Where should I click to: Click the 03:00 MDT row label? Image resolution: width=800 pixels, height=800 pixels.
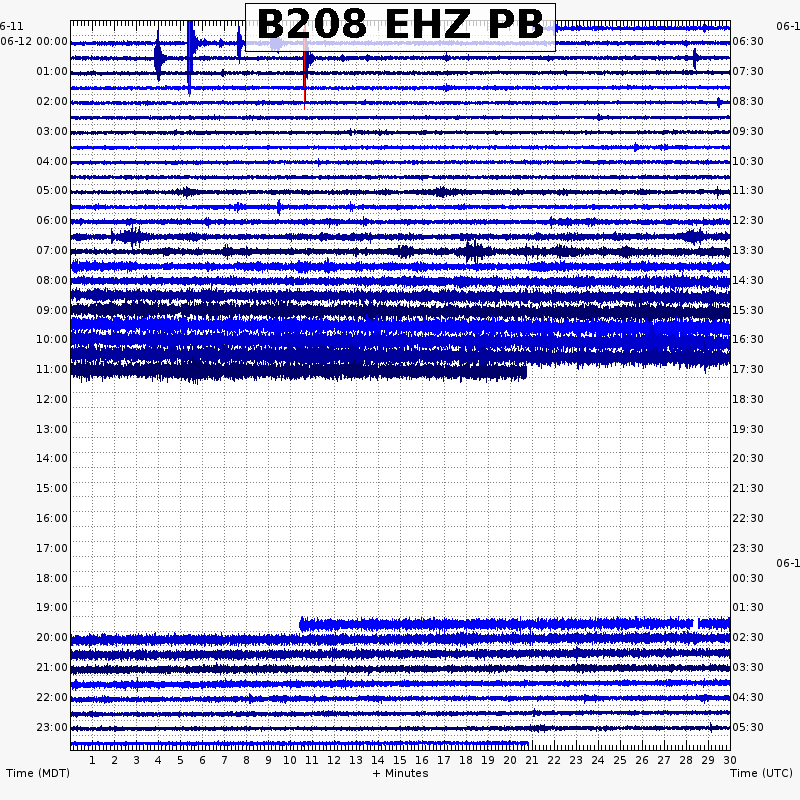(x=52, y=132)
